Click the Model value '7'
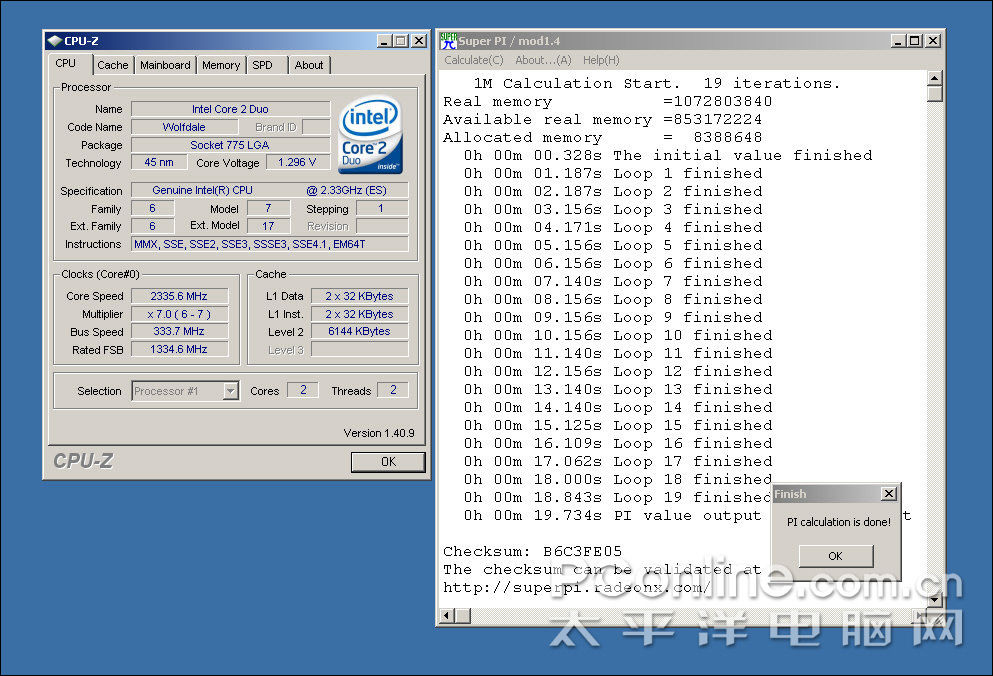 click(x=269, y=208)
